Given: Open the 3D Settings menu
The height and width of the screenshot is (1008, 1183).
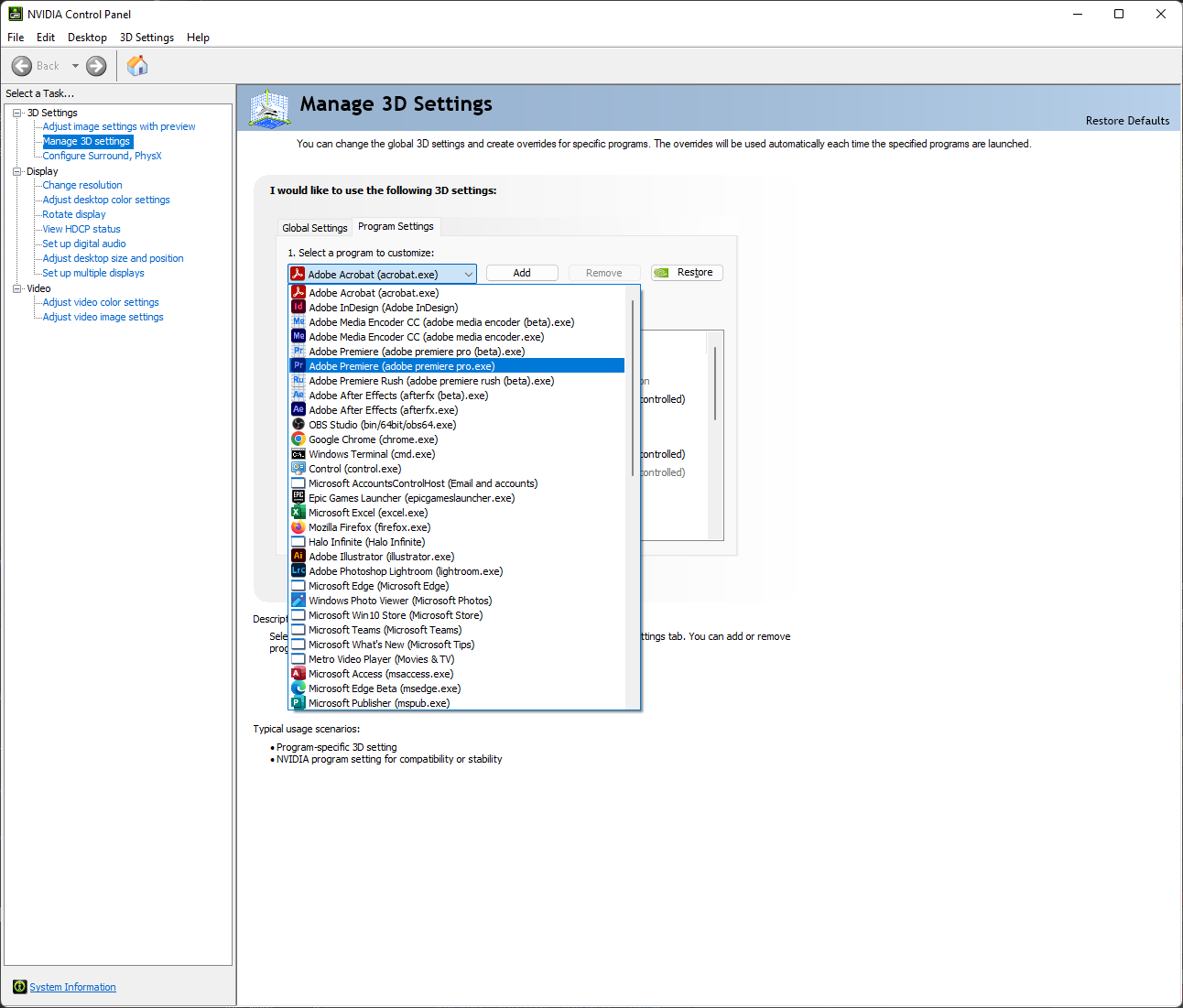Looking at the screenshot, I should pyautogui.click(x=147, y=38).
